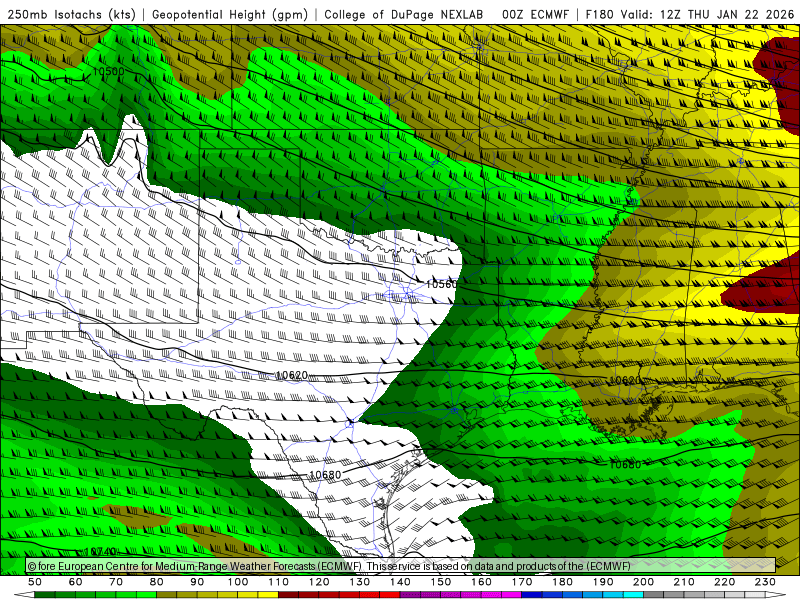This screenshot has height=600, width=800.
Task: Click the 220 value on color scale
Action: (724, 582)
